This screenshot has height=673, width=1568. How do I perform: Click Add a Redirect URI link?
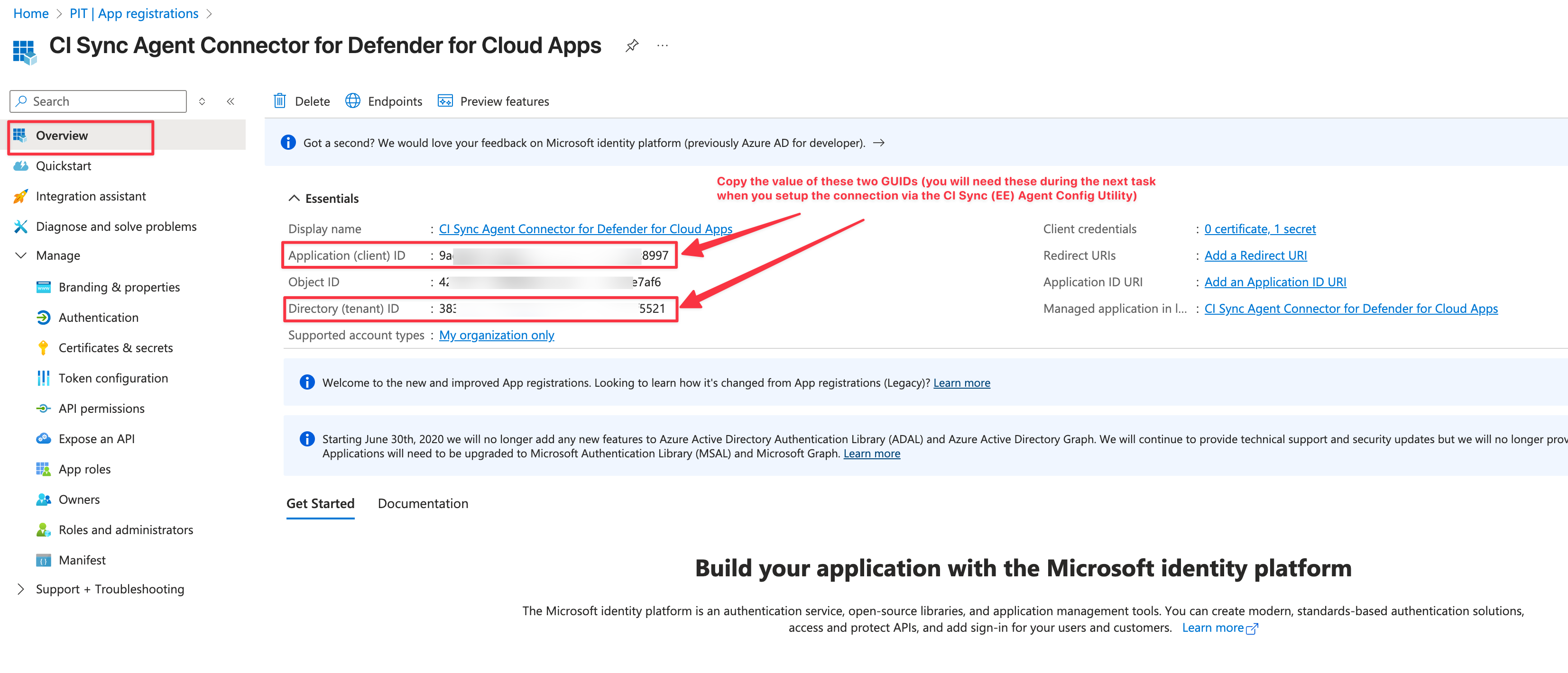click(1255, 255)
